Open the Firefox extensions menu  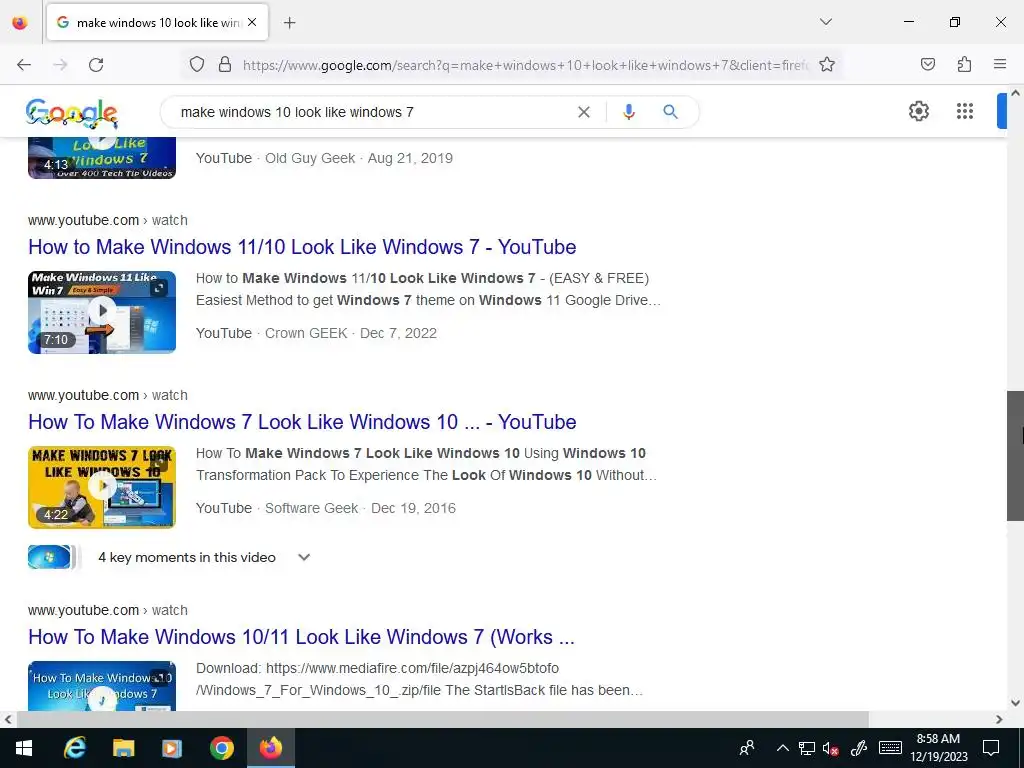(x=964, y=64)
